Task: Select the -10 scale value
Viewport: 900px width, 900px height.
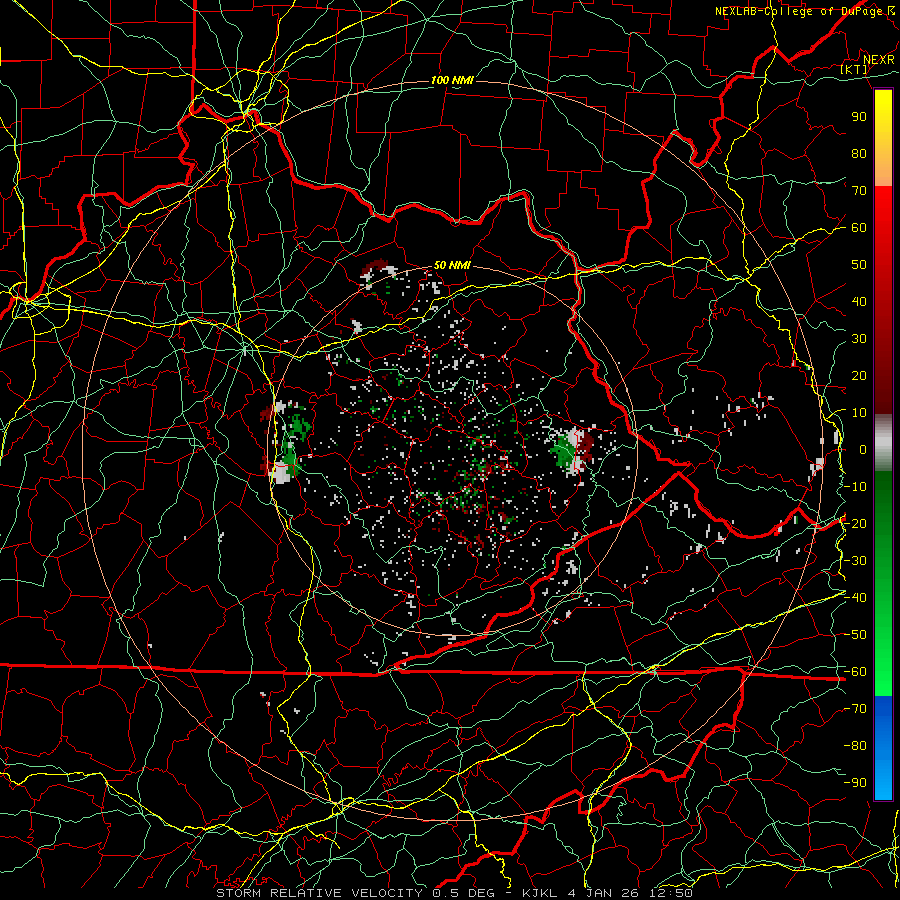Action: pyautogui.click(x=855, y=487)
